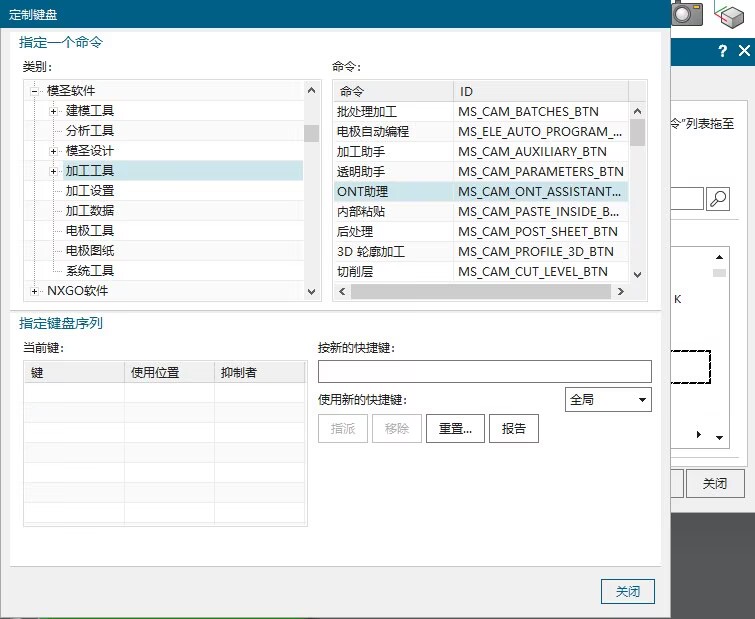Click the 报告 button

pyautogui.click(x=514, y=428)
